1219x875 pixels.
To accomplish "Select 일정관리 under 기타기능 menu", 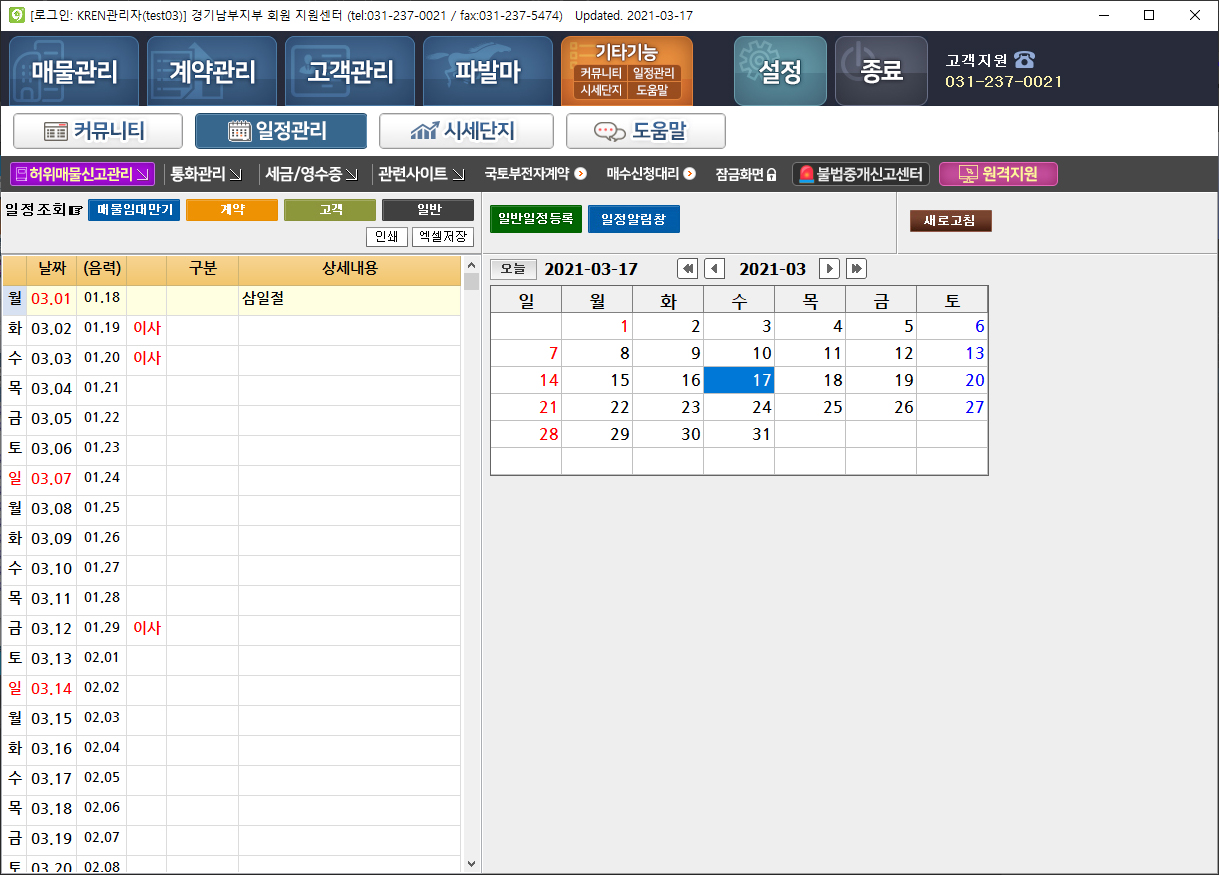I will pyautogui.click(x=654, y=72).
